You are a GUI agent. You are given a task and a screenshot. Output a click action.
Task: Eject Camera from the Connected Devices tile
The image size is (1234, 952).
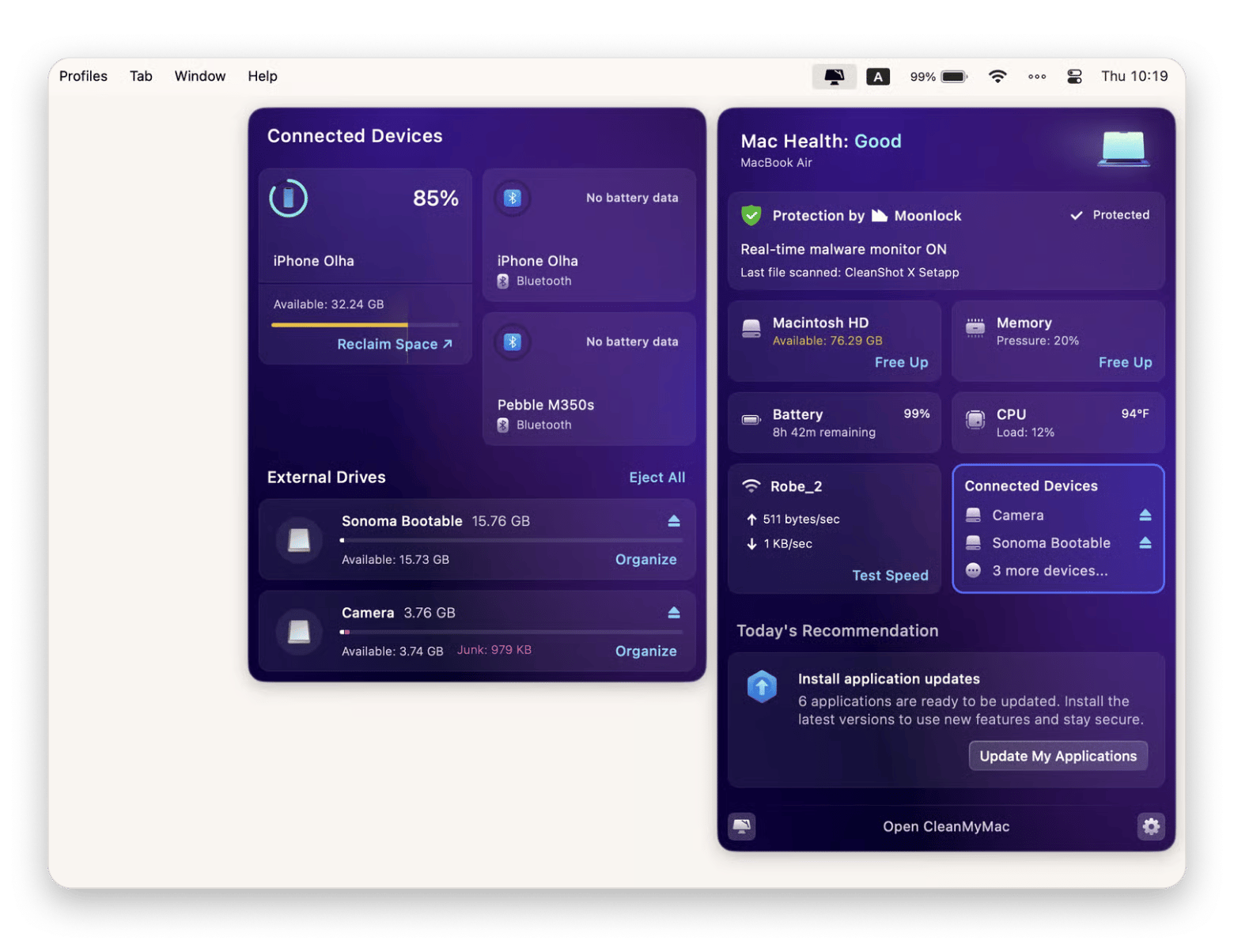pos(1145,515)
